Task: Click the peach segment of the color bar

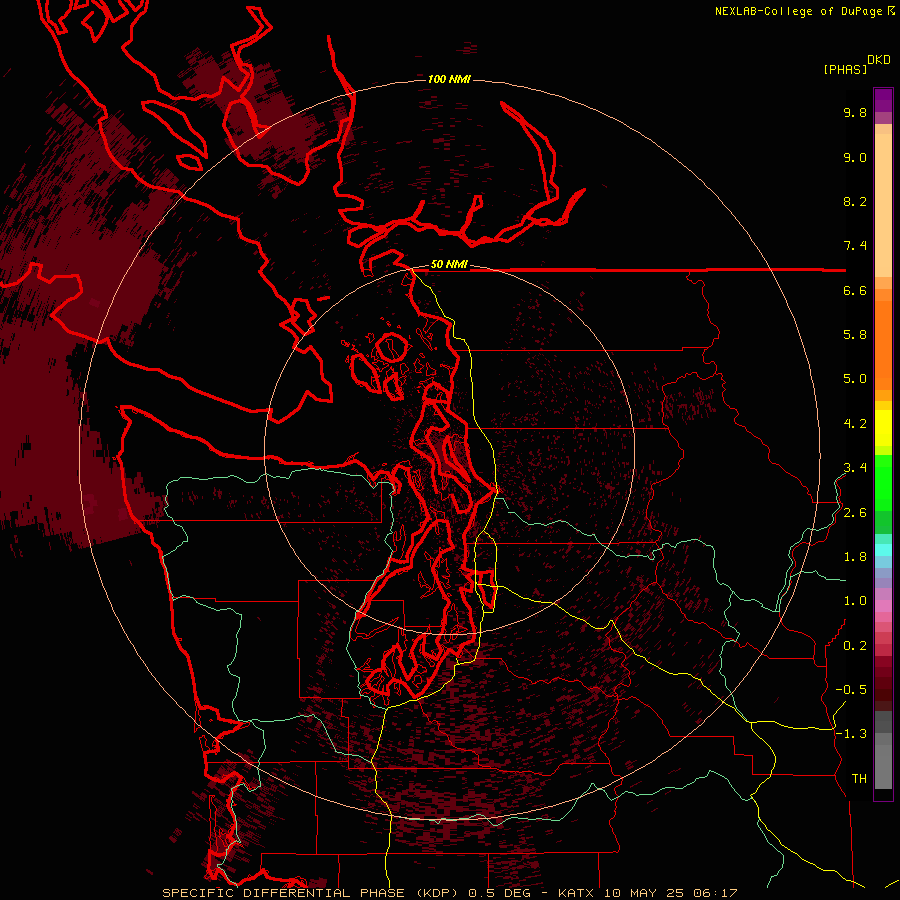Action: click(x=883, y=205)
